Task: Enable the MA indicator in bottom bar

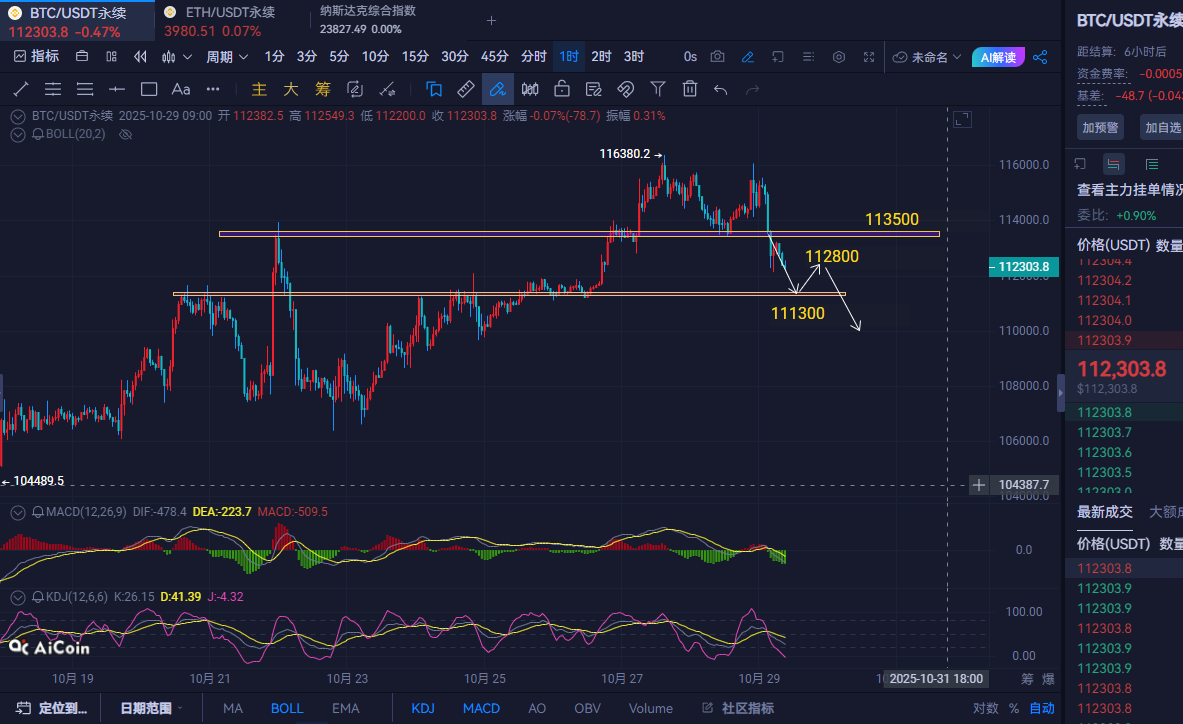Action: 233,708
